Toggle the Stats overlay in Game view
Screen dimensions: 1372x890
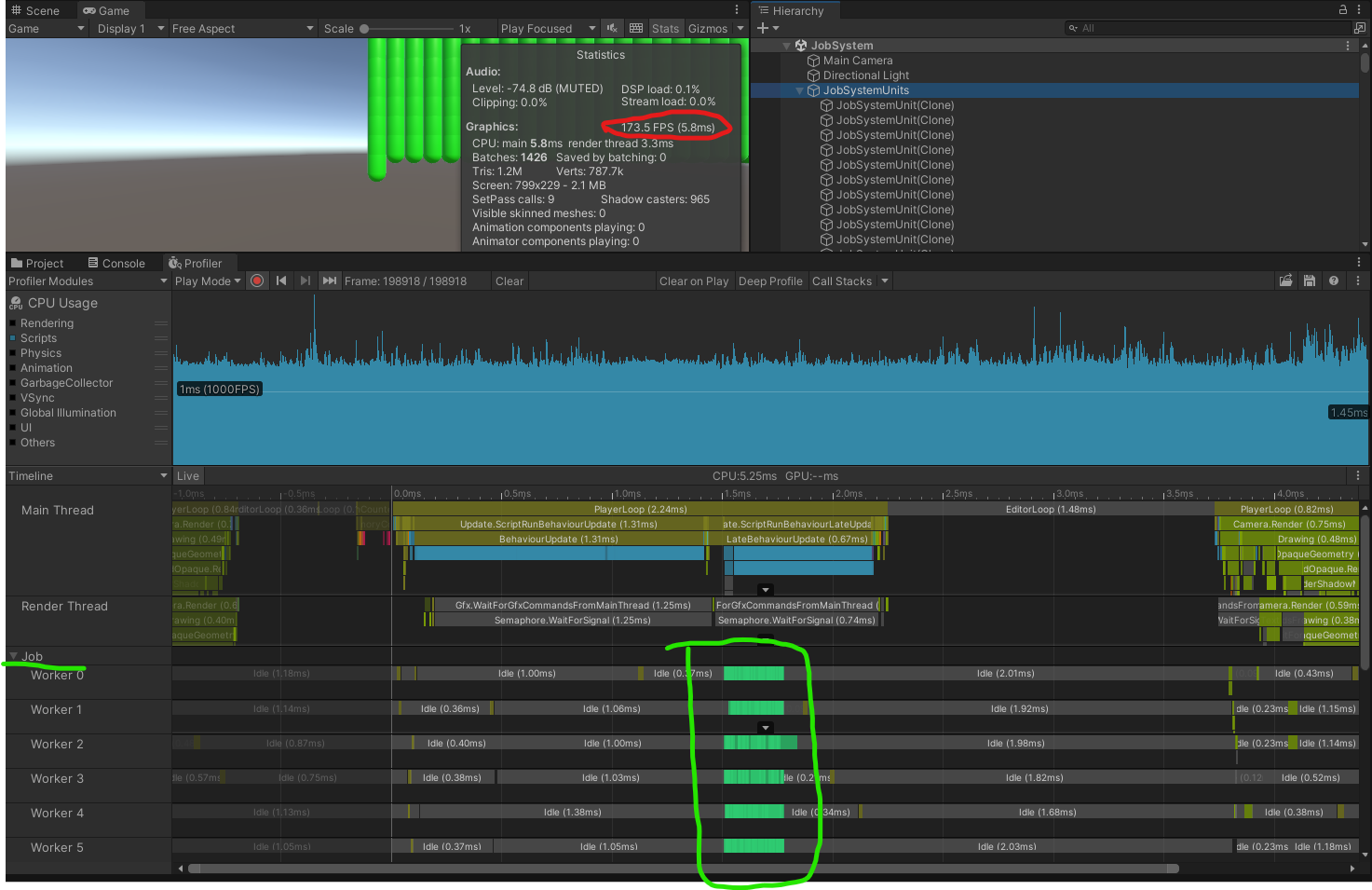coord(665,28)
